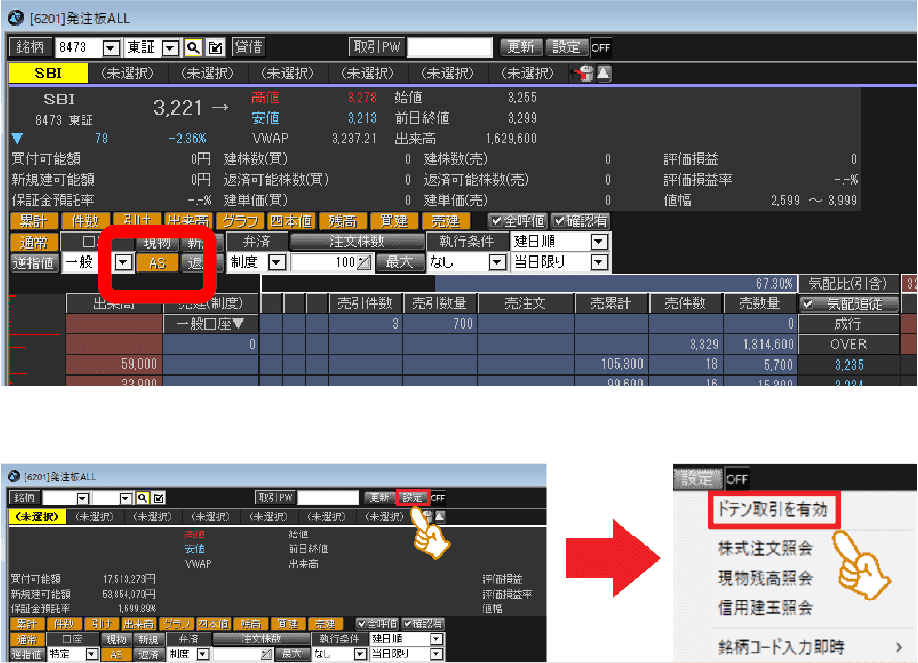Select the first (未選択) tab next to SBI

point(128,73)
